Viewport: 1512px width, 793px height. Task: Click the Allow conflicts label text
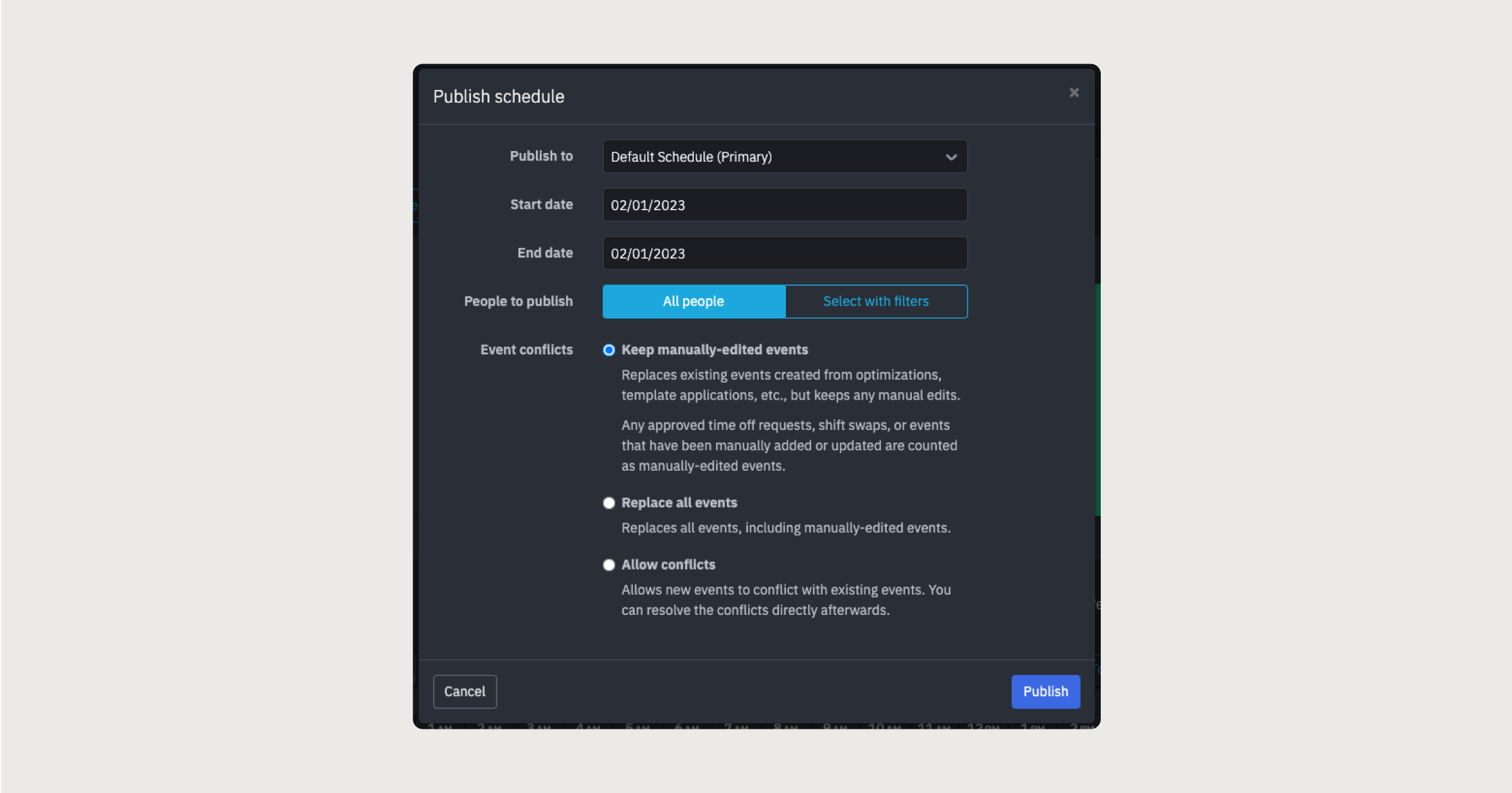coord(668,565)
